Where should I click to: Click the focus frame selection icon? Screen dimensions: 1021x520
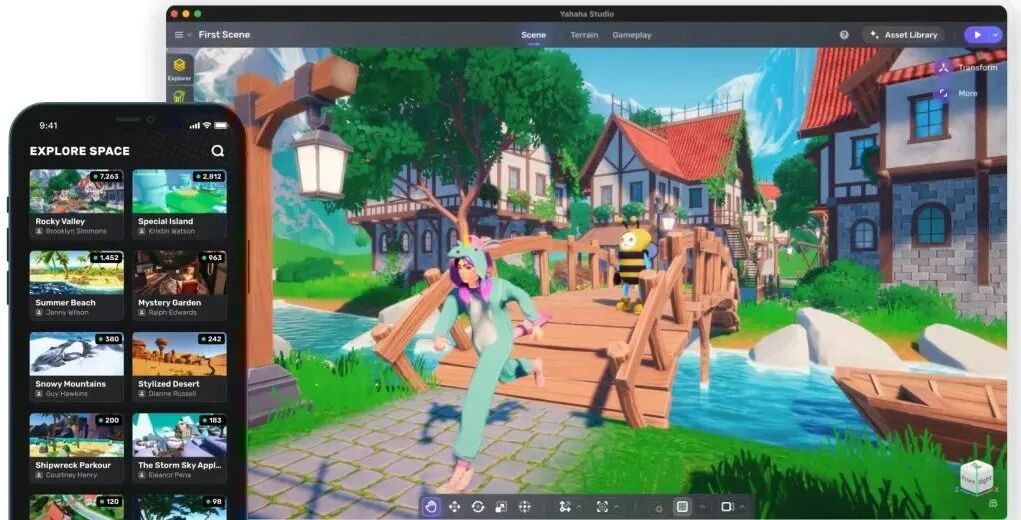click(x=602, y=506)
